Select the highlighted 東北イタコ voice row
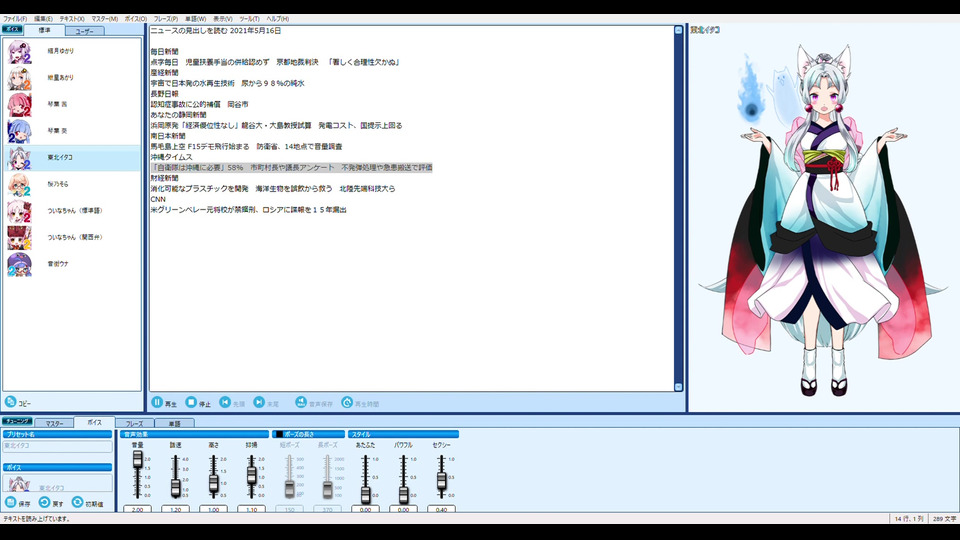 click(72, 158)
